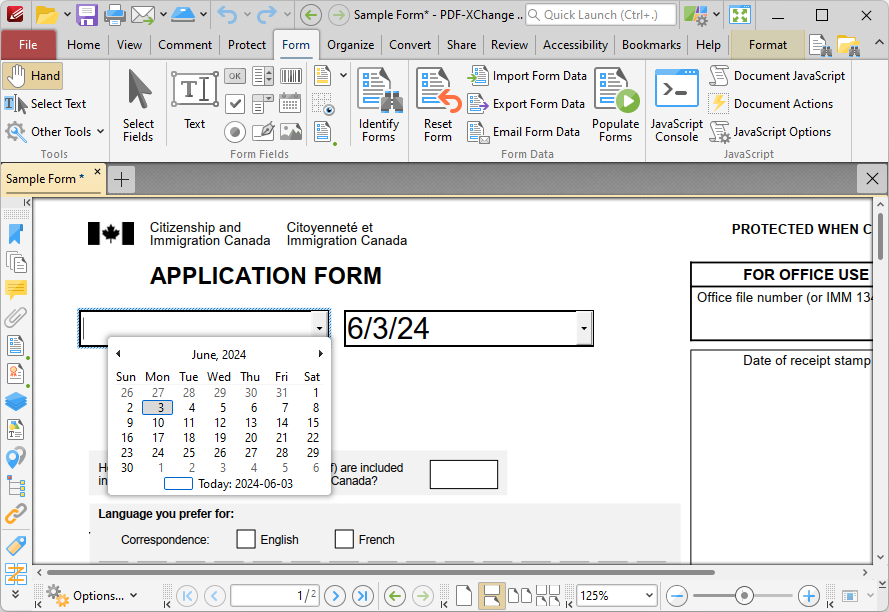Select June 14 in the calendar
Screen dimensions: 889x612
(x=282, y=423)
